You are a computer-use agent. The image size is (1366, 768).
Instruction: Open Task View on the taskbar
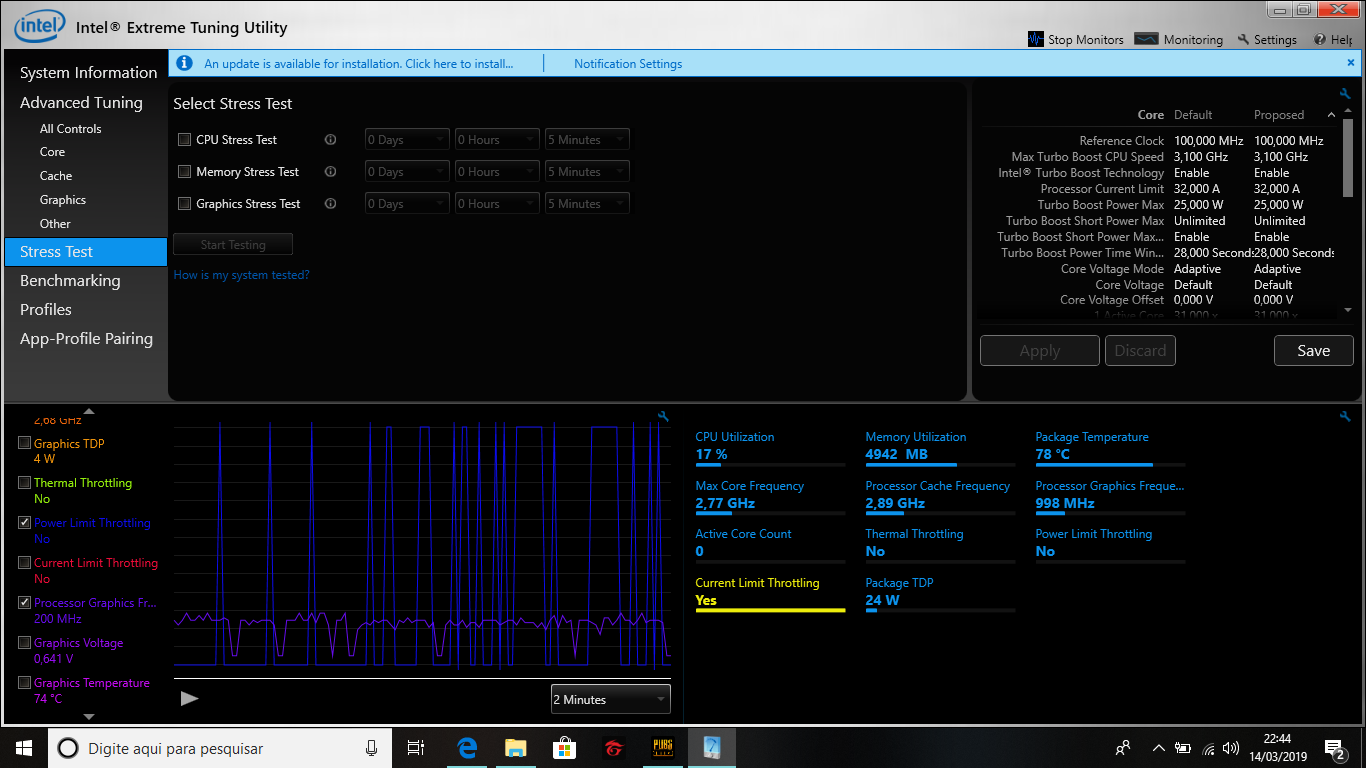416,748
